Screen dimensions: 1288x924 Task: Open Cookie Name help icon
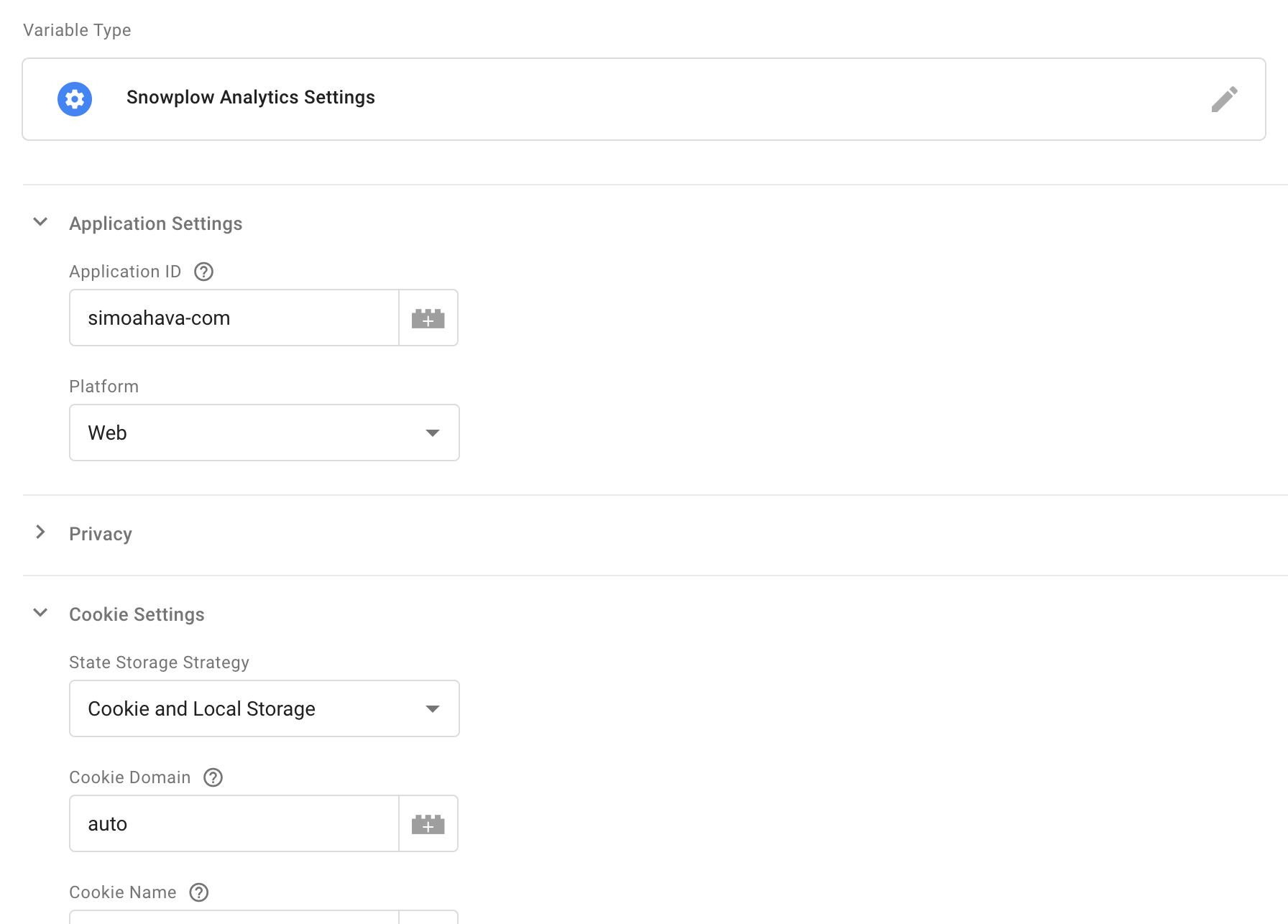[x=199, y=892]
